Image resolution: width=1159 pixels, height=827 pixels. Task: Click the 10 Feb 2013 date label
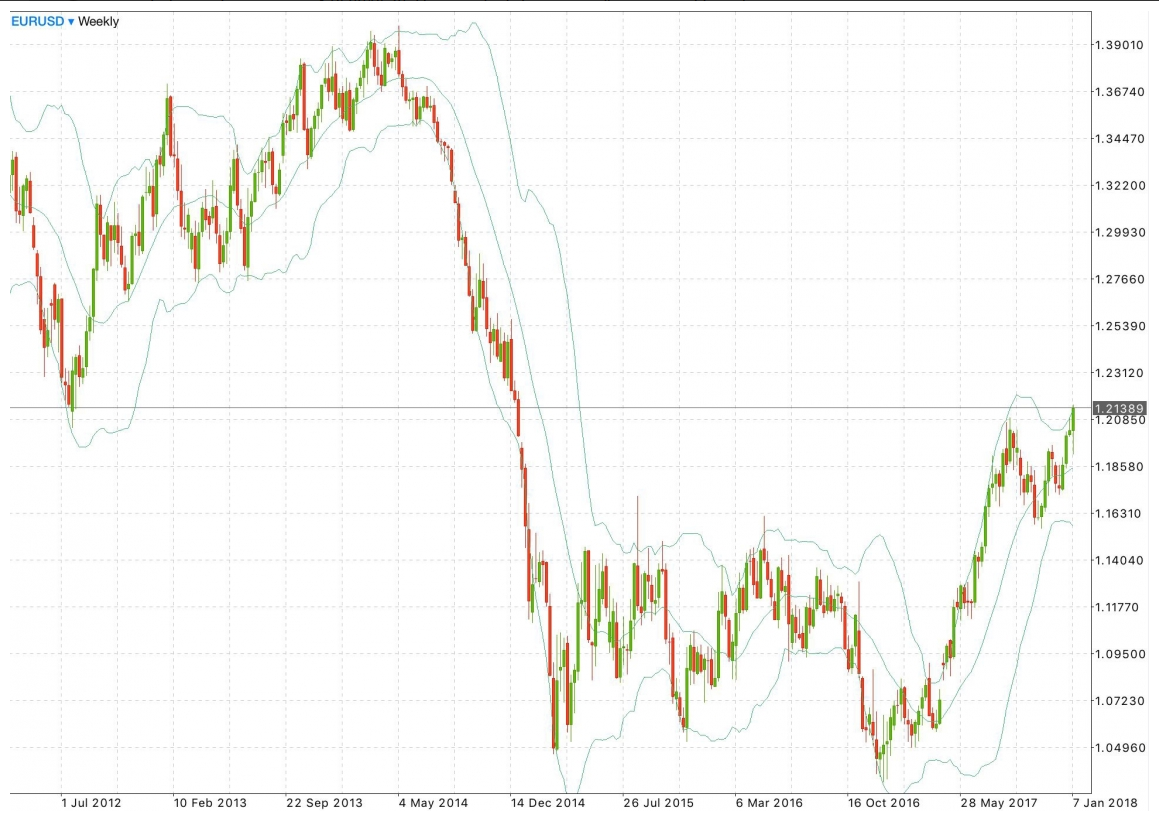click(210, 803)
